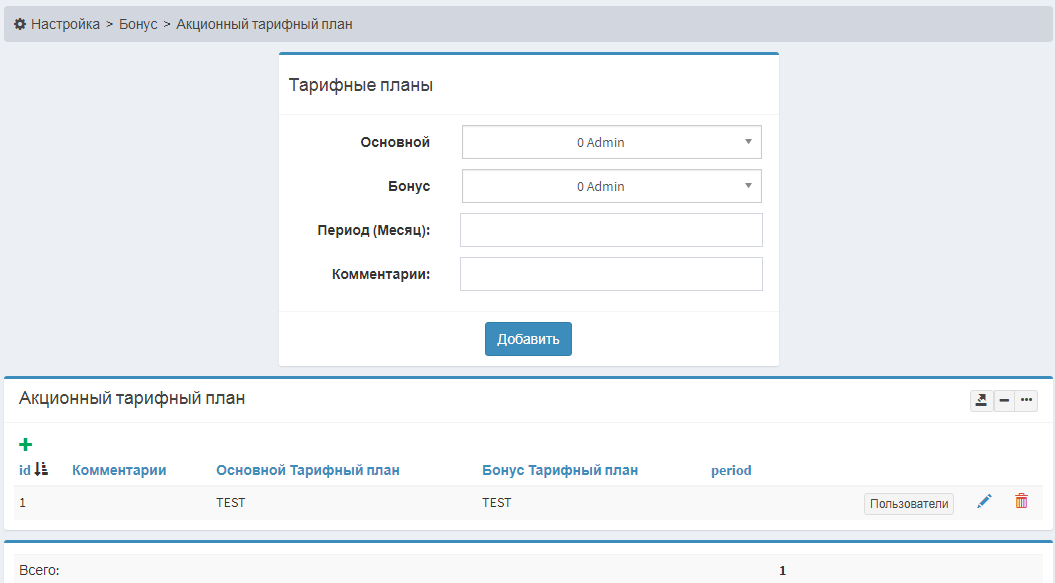The height and width of the screenshot is (583, 1055).
Task: Collapse the Акционный тарифный план panel
Action: [x=1004, y=401]
